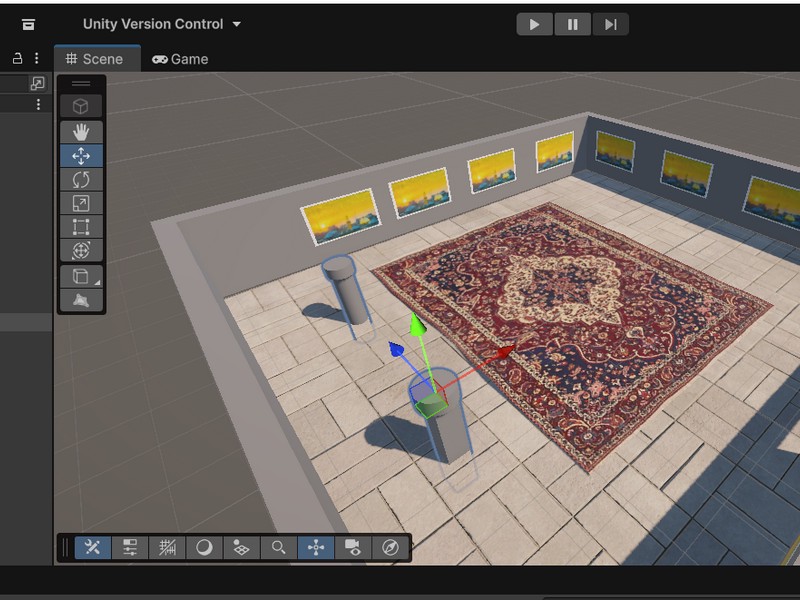Toggle the panel lock icon

17,59
